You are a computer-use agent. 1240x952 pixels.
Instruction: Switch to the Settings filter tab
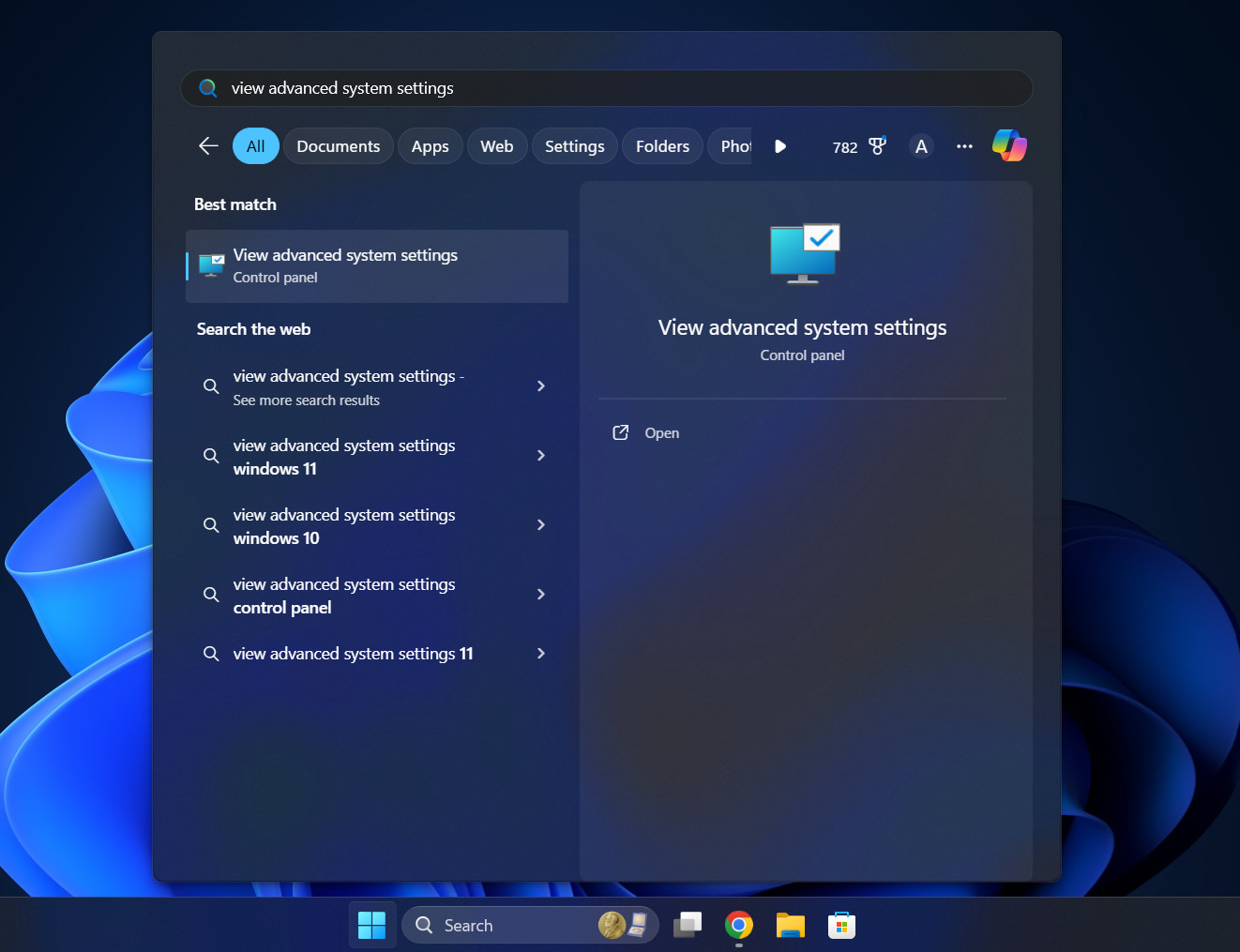pos(574,145)
